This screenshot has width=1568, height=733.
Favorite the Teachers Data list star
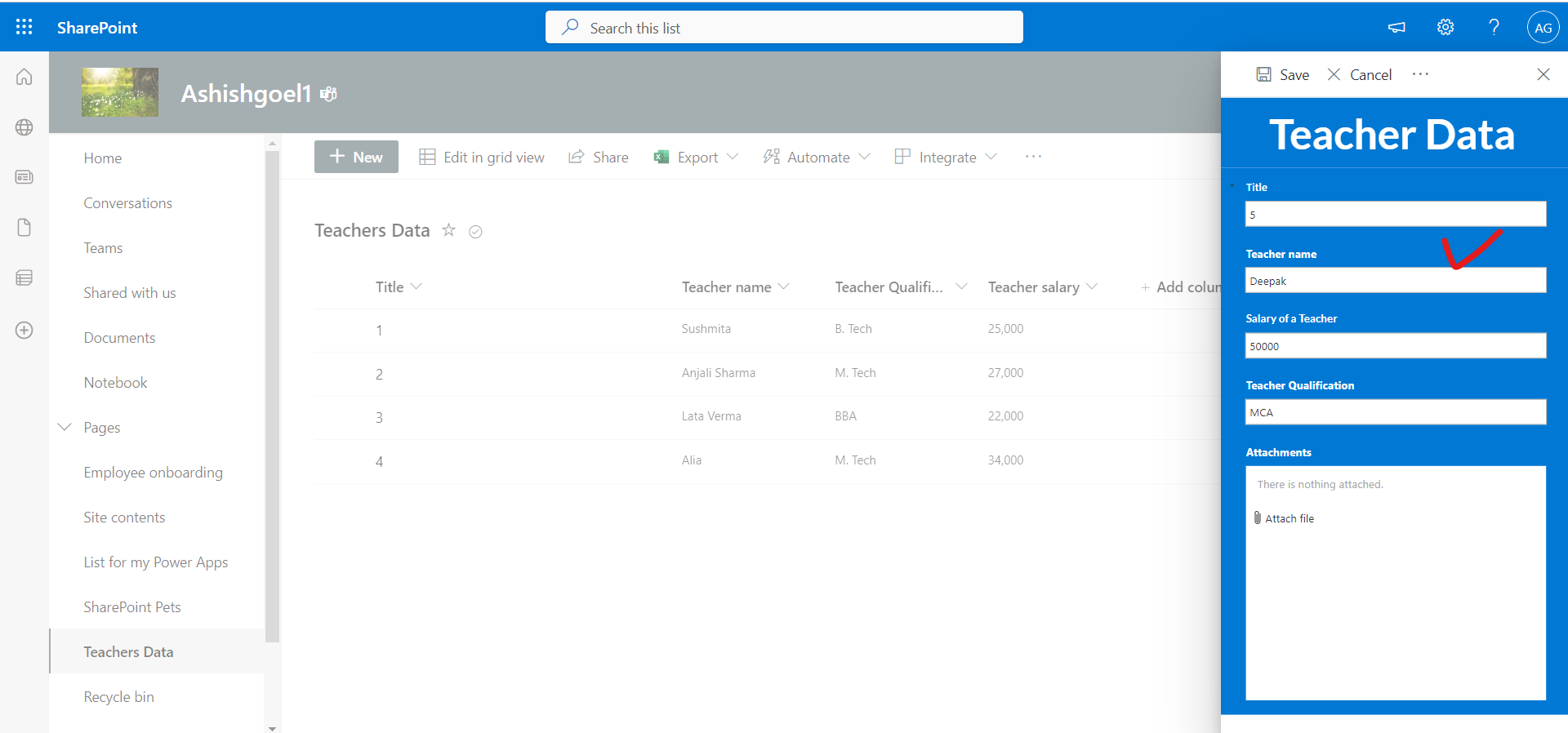448,230
